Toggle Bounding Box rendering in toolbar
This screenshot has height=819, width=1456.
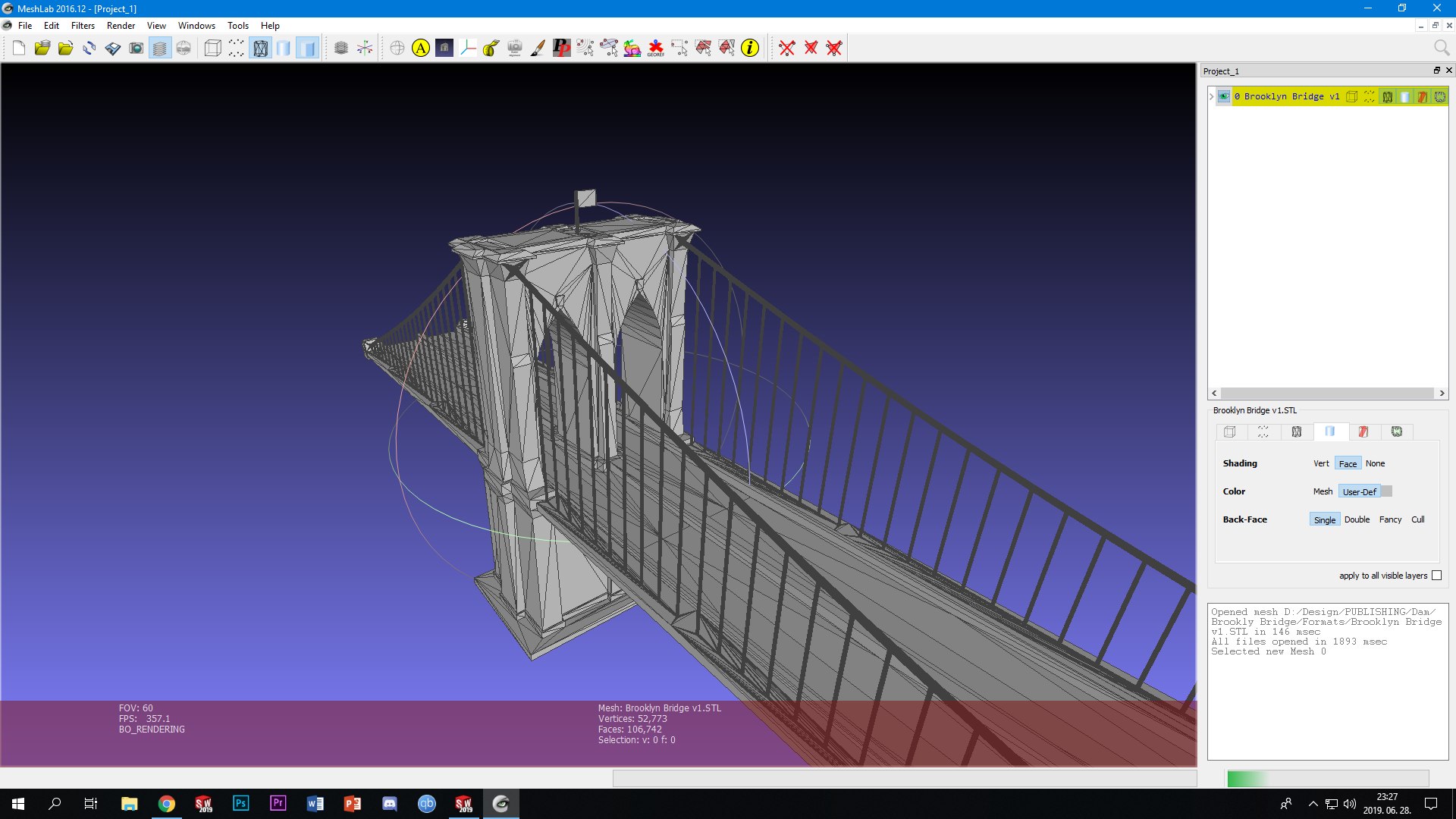tap(213, 49)
